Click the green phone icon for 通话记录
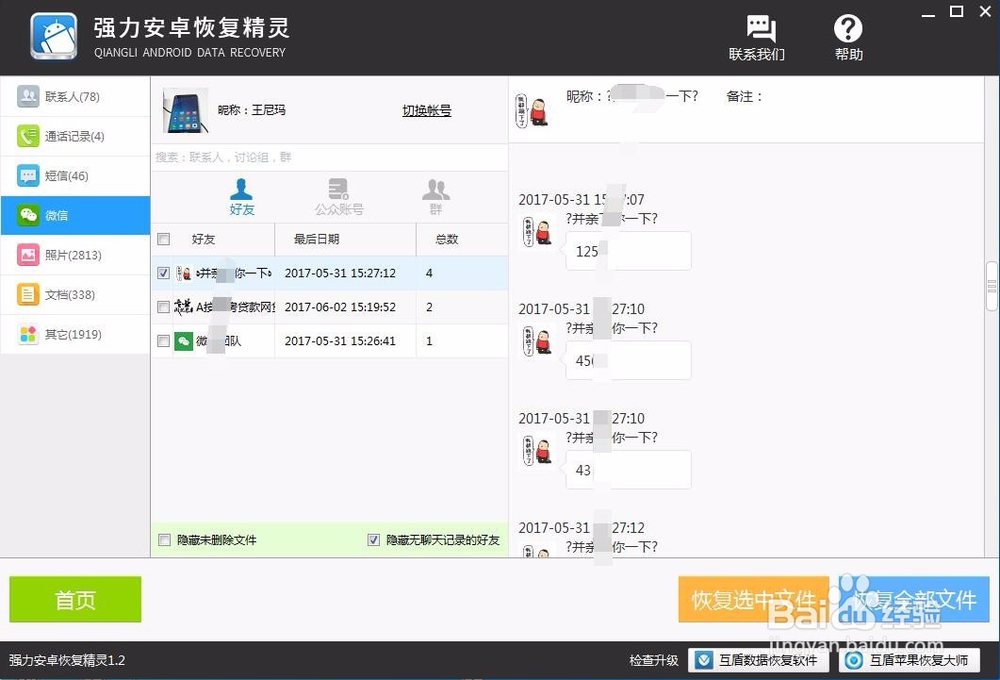Viewport: 1000px width, 680px height. [x=28, y=136]
